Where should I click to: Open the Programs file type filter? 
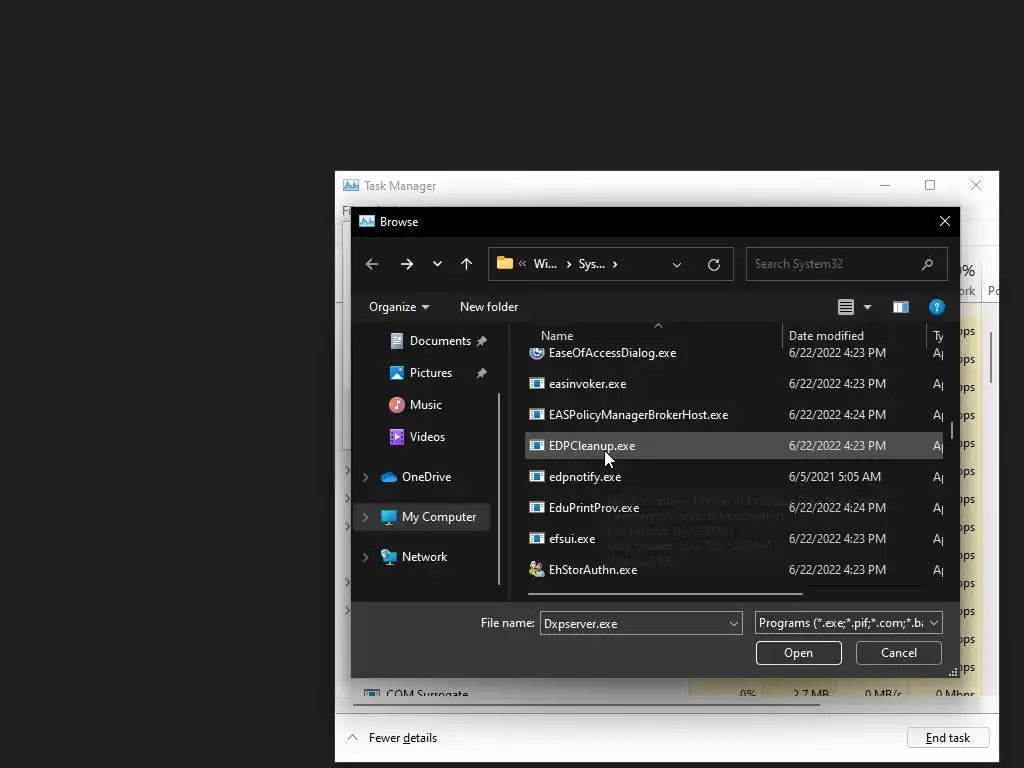pyautogui.click(x=848, y=623)
